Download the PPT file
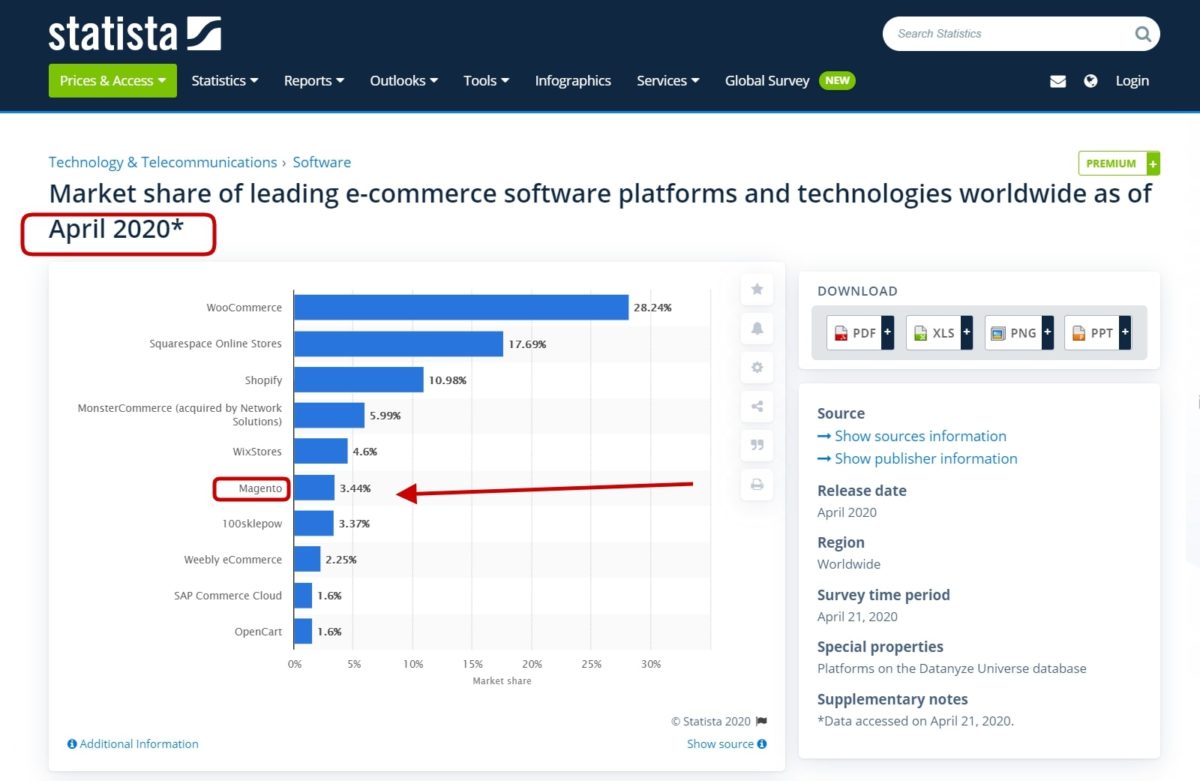 tap(1097, 333)
